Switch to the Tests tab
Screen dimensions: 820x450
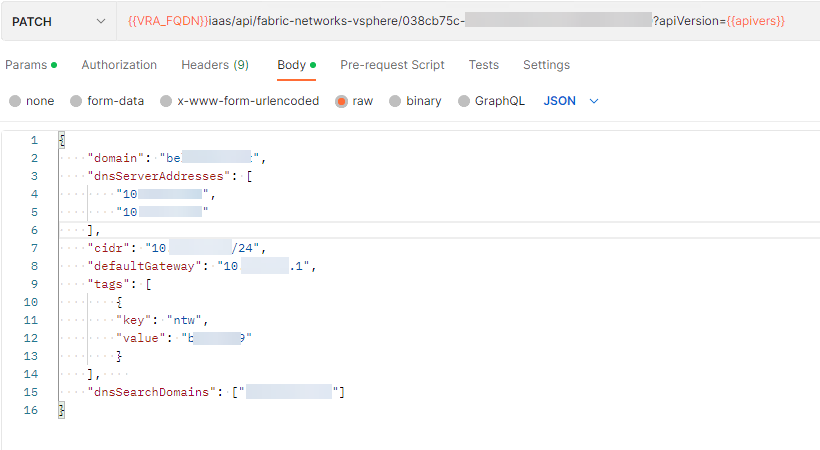click(484, 65)
